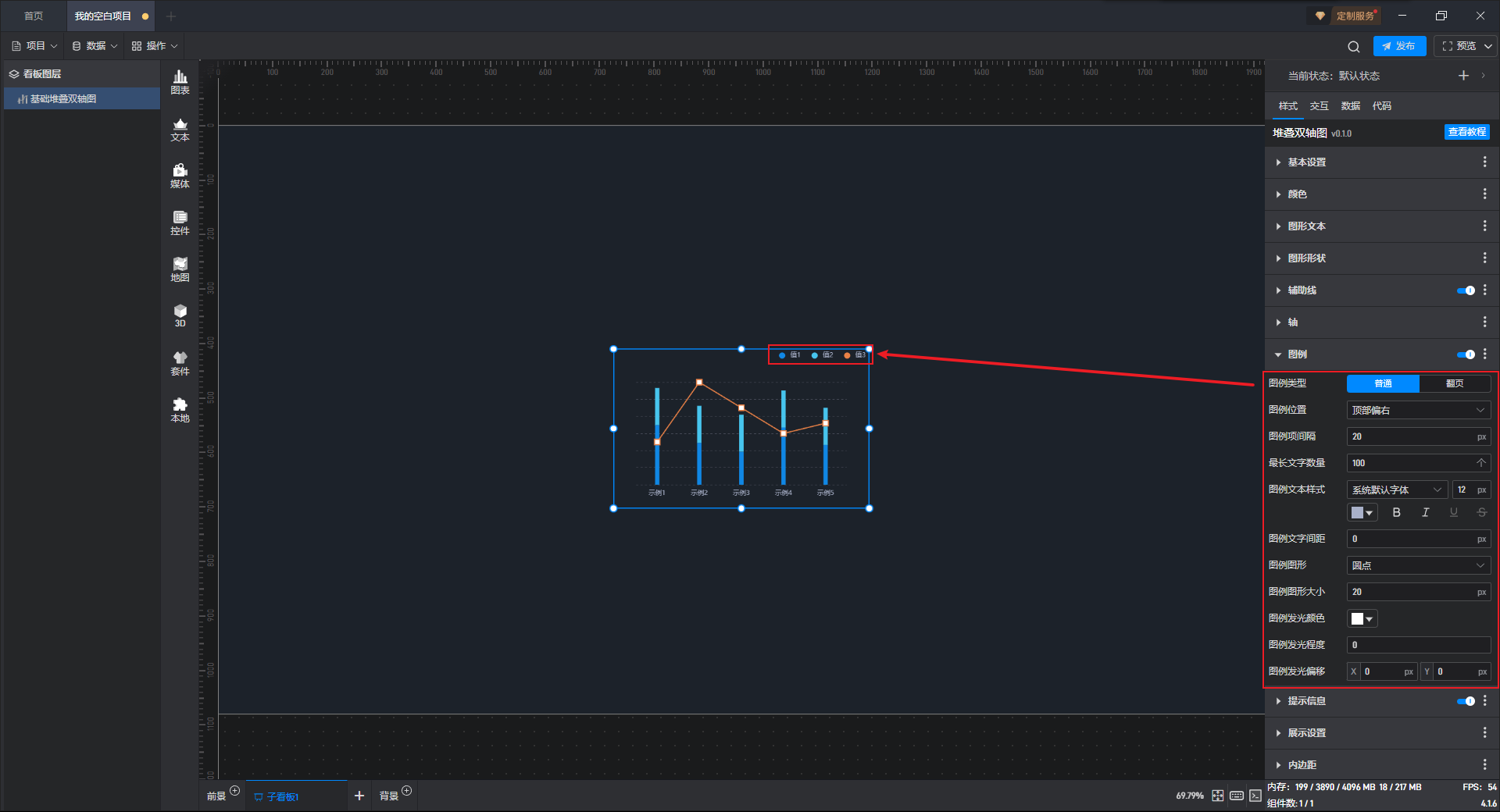Viewport: 1500px width, 812px height.
Task: Open the 地图 map components panel
Action: point(180,270)
